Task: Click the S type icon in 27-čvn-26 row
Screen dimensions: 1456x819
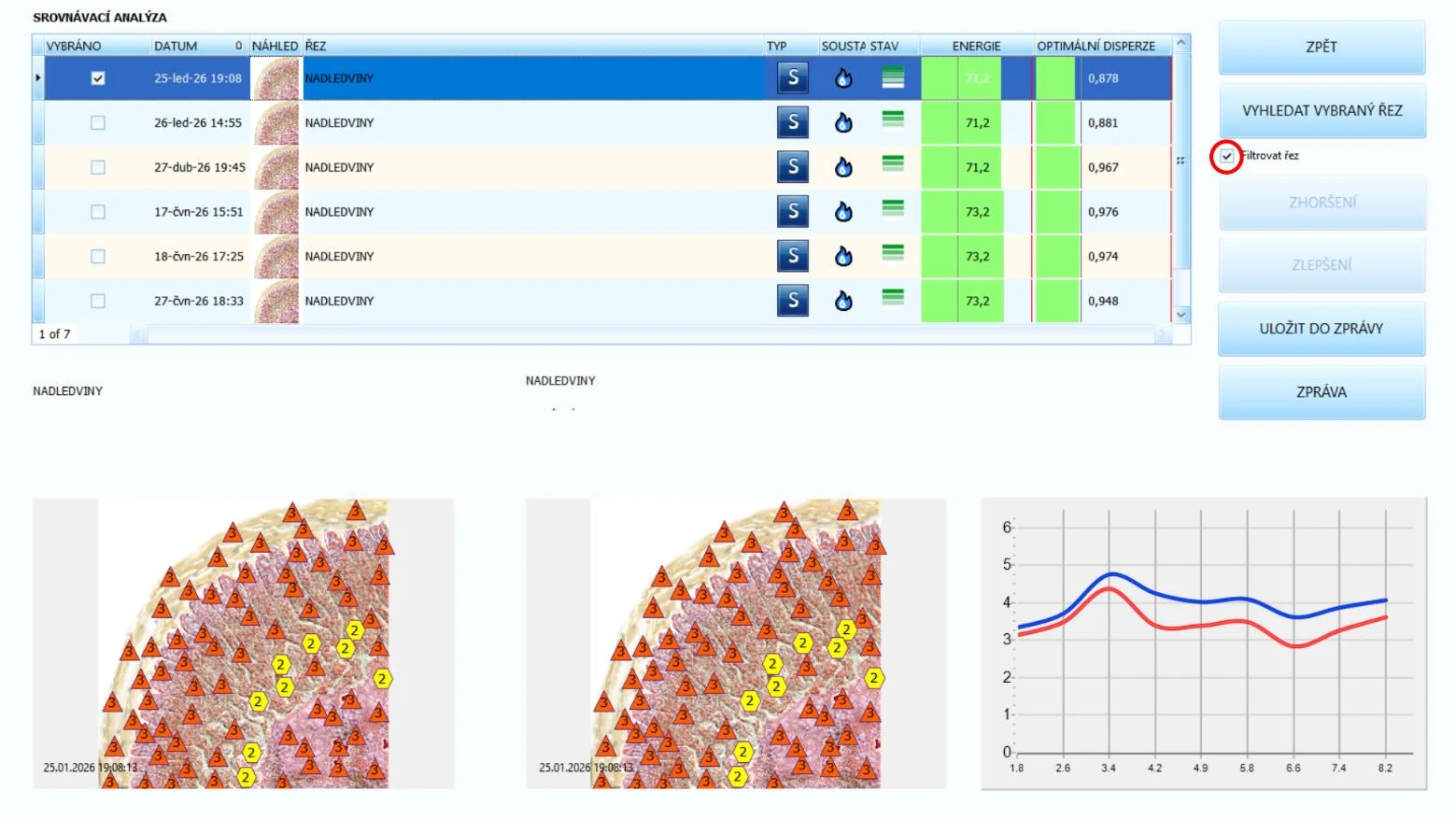Action: [x=793, y=301]
